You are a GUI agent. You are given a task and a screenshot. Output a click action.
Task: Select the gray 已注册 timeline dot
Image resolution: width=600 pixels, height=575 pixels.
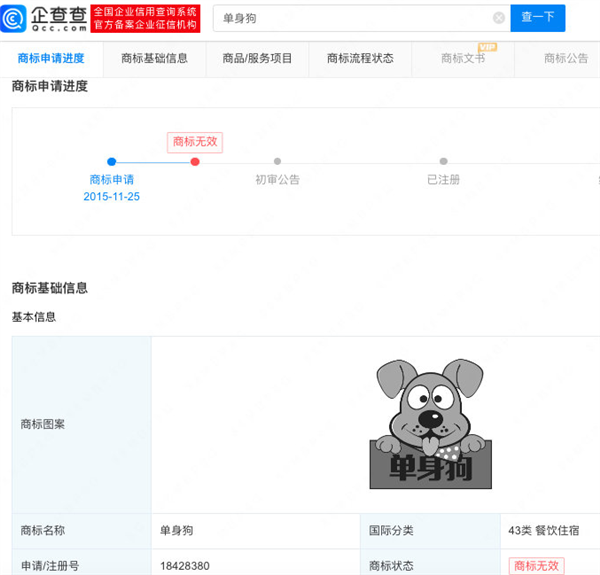(443, 161)
